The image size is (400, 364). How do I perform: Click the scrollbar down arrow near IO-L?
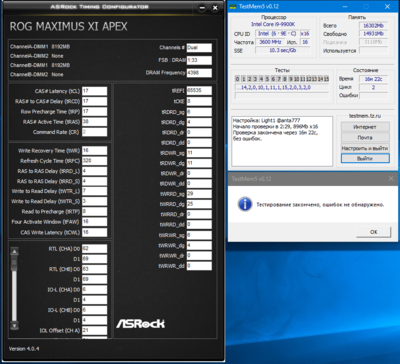click(x=14, y=325)
